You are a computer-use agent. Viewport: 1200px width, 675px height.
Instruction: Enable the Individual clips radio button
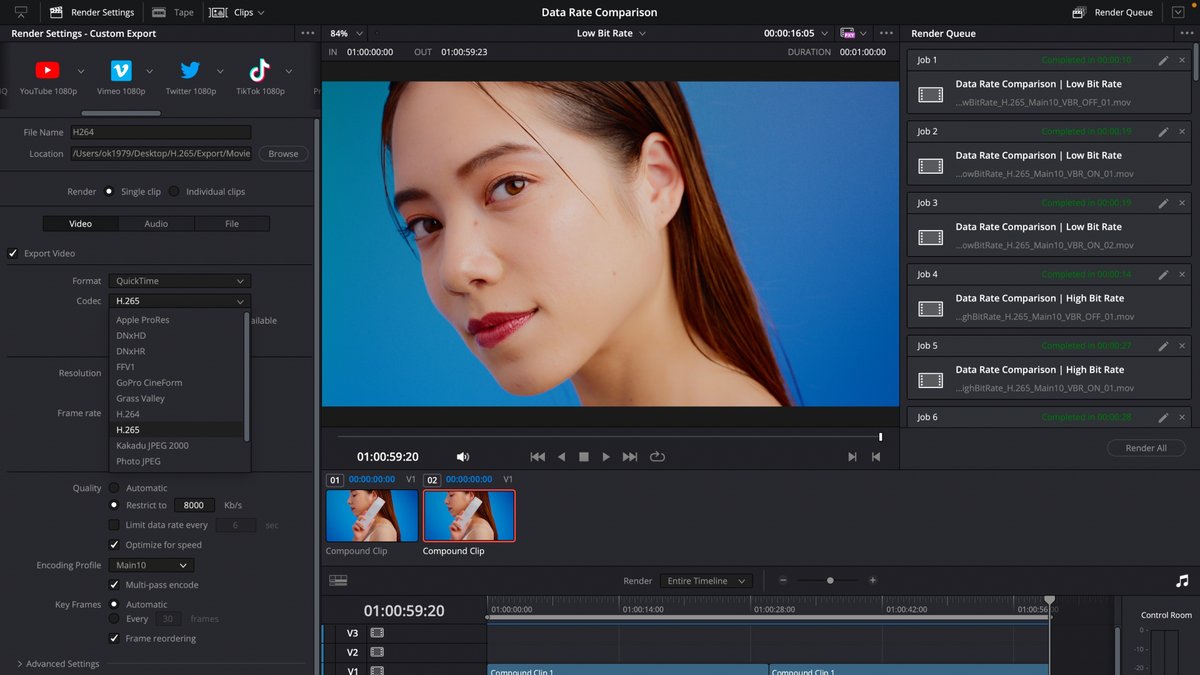pyautogui.click(x=174, y=192)
